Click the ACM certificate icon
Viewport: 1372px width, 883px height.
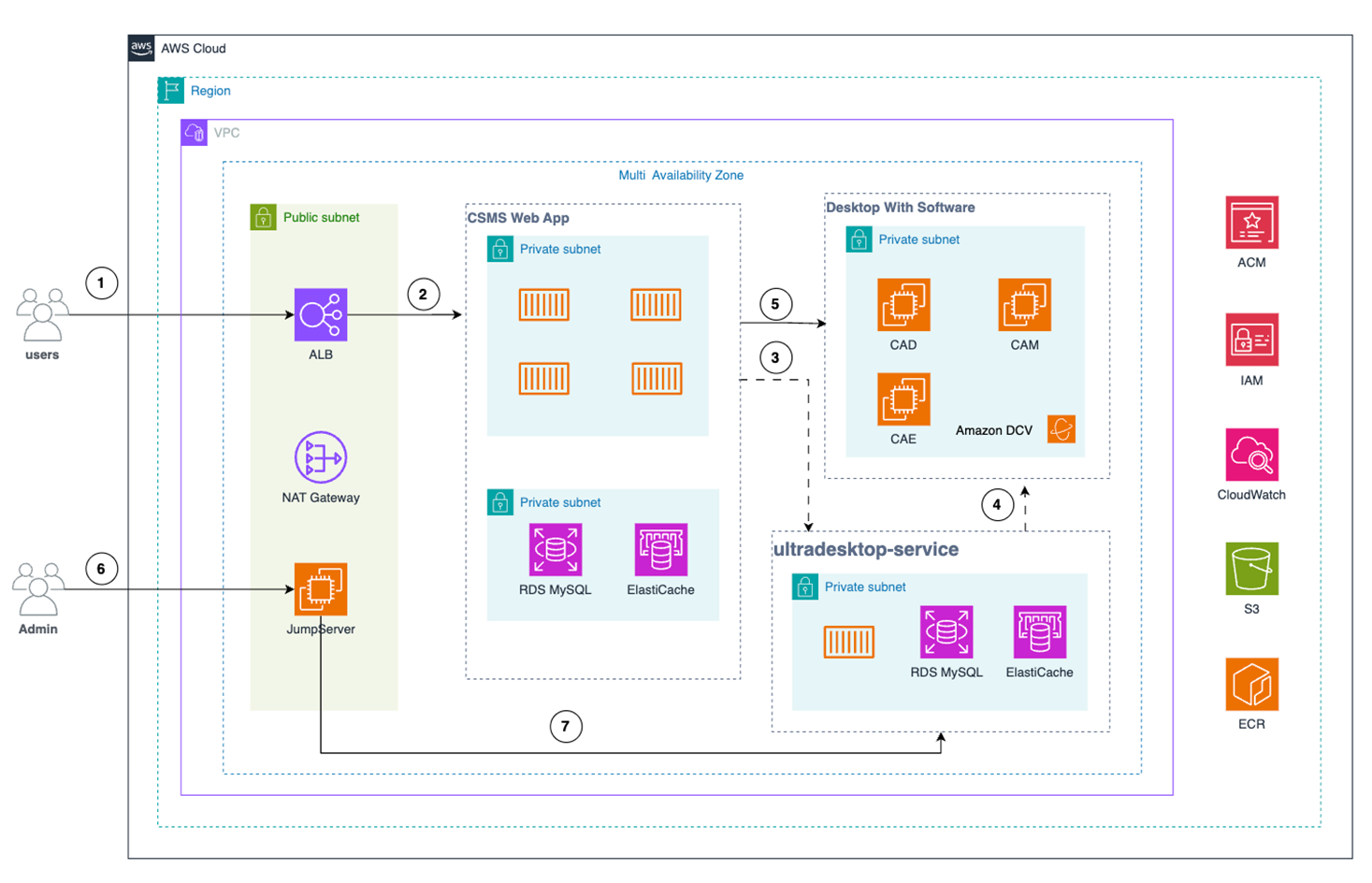pyautogui.click(x=1252, y=222)
